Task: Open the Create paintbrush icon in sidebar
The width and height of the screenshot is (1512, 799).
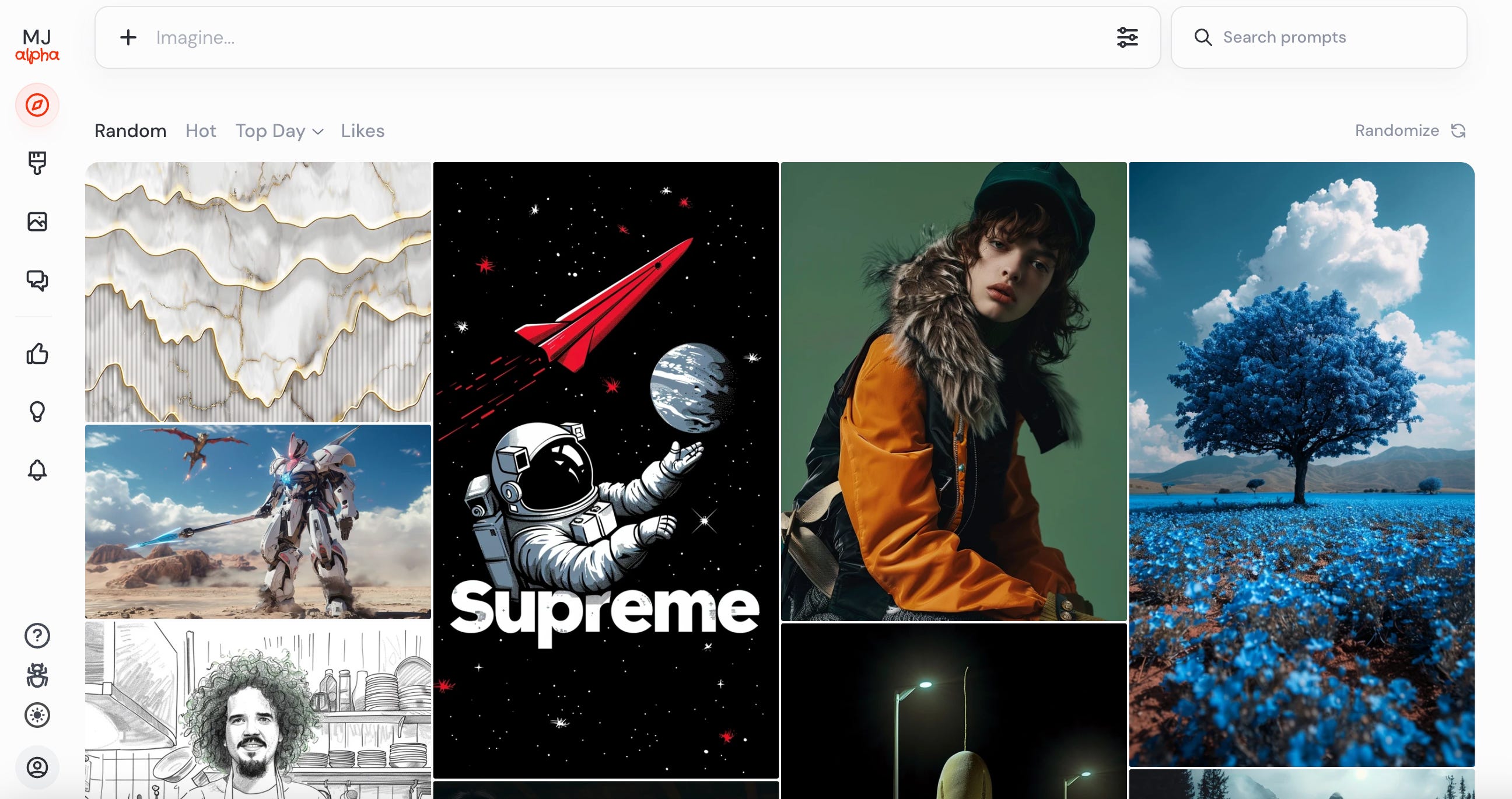Action: pos(37,163)
